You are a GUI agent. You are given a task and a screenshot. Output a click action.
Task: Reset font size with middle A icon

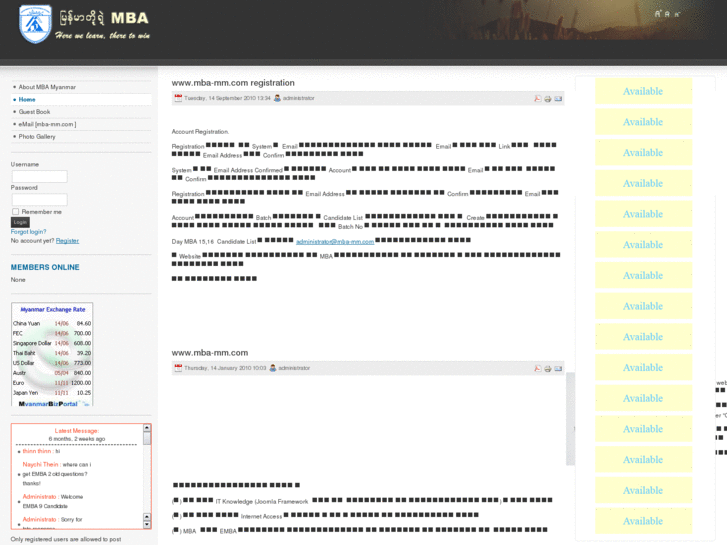(667, 14)
